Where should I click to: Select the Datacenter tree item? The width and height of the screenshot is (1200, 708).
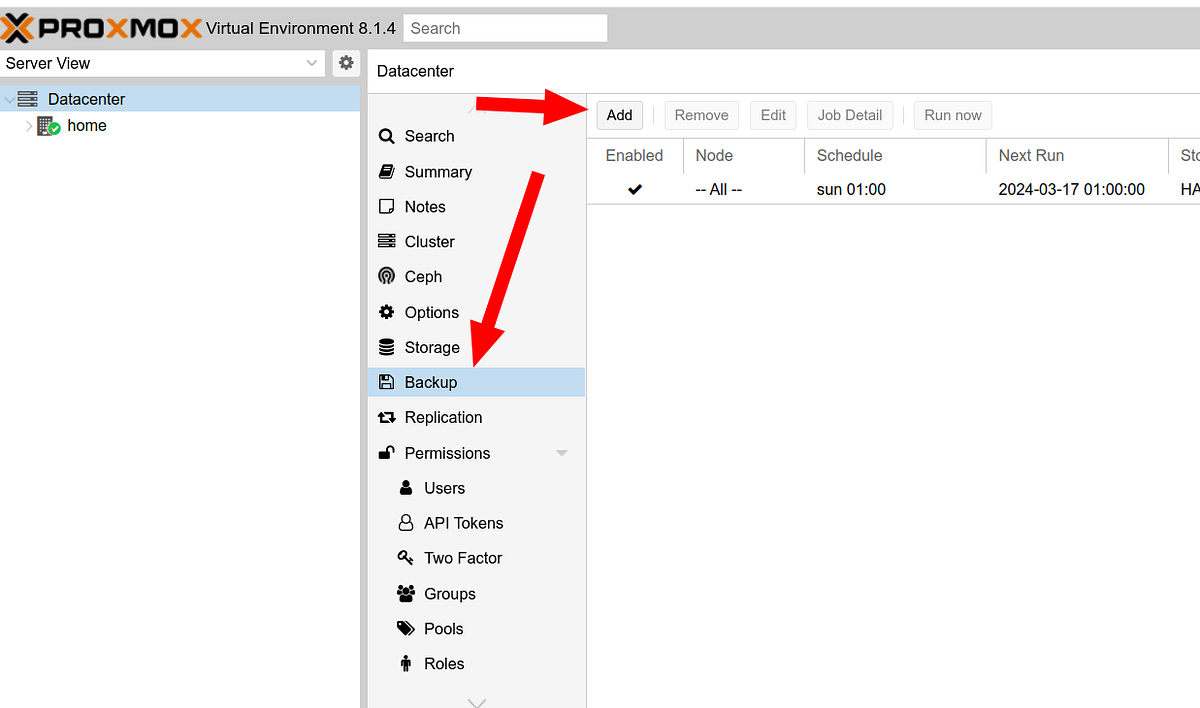click(x=84, y=99)
